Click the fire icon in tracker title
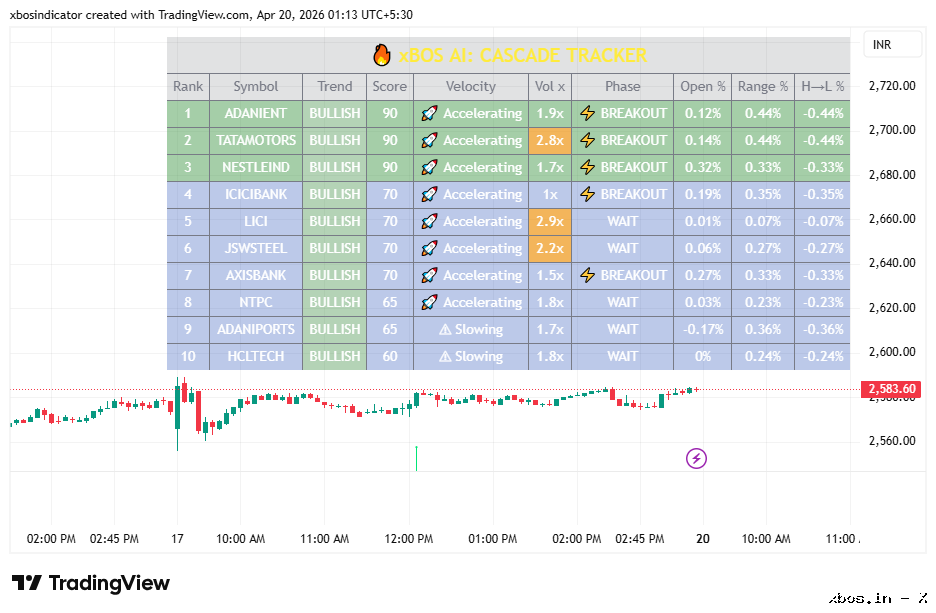The image size is (936, 613). (x=382, y=55)
